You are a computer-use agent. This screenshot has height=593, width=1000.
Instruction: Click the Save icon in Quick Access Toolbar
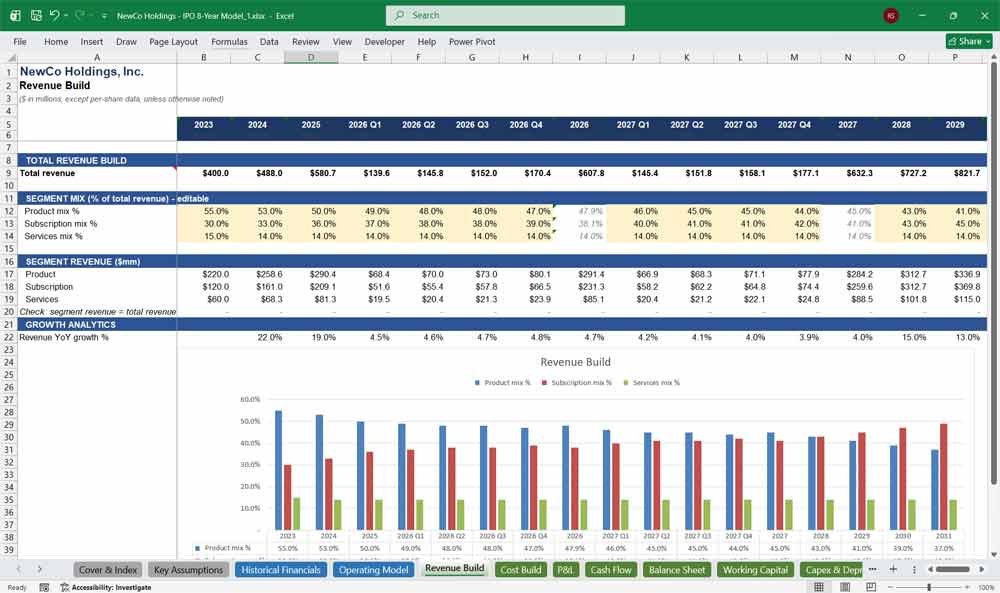(x=36, y=15)
